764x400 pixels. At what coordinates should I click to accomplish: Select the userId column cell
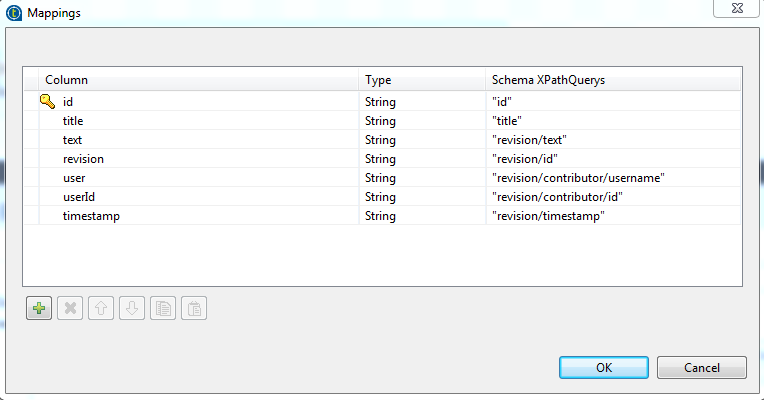199,196
